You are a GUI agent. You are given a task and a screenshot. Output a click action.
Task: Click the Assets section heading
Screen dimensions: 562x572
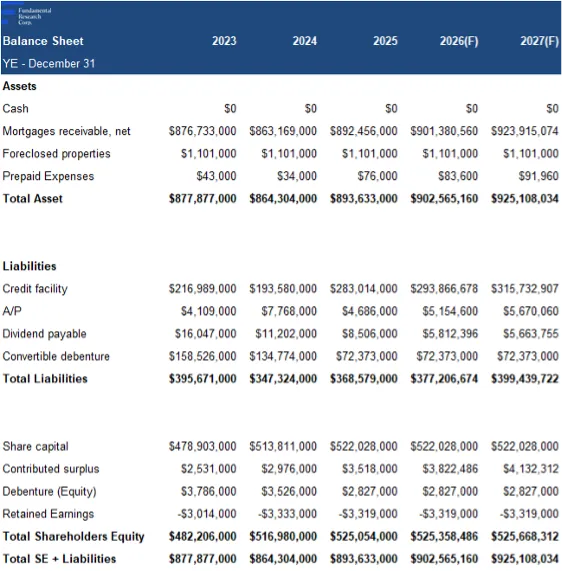pyautogui.click(x=19, y=86)
